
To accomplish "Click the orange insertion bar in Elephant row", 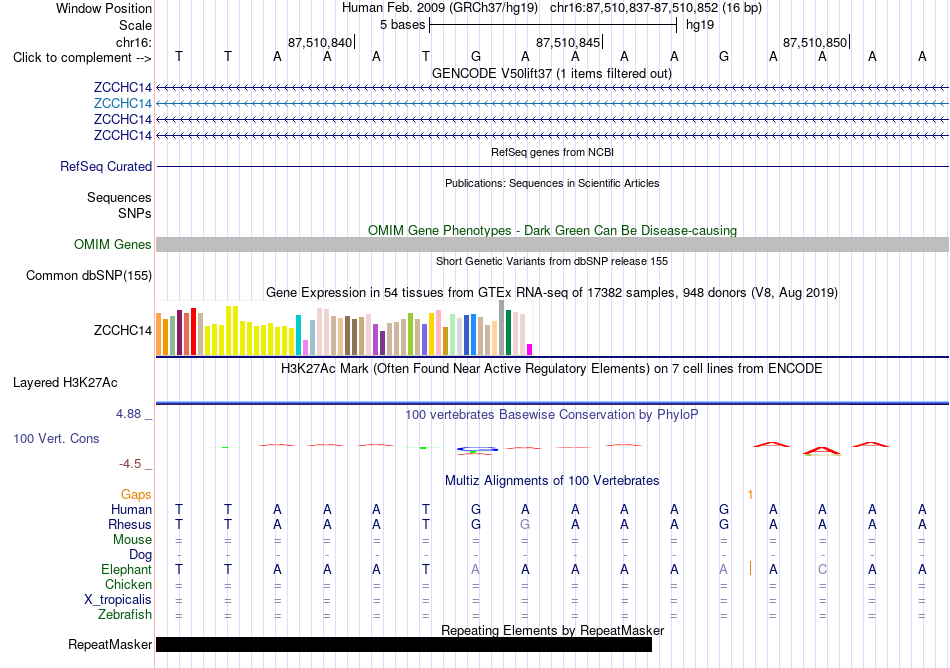I will tap(751, 569).
